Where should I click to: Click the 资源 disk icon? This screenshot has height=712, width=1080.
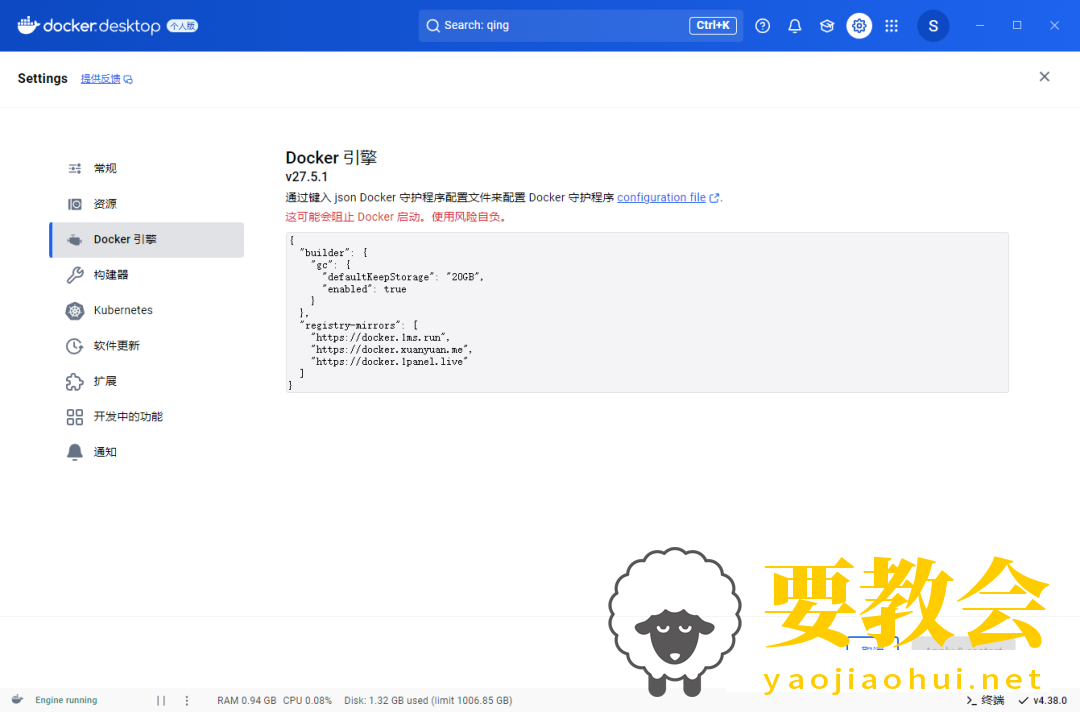[x=74, y=205]
